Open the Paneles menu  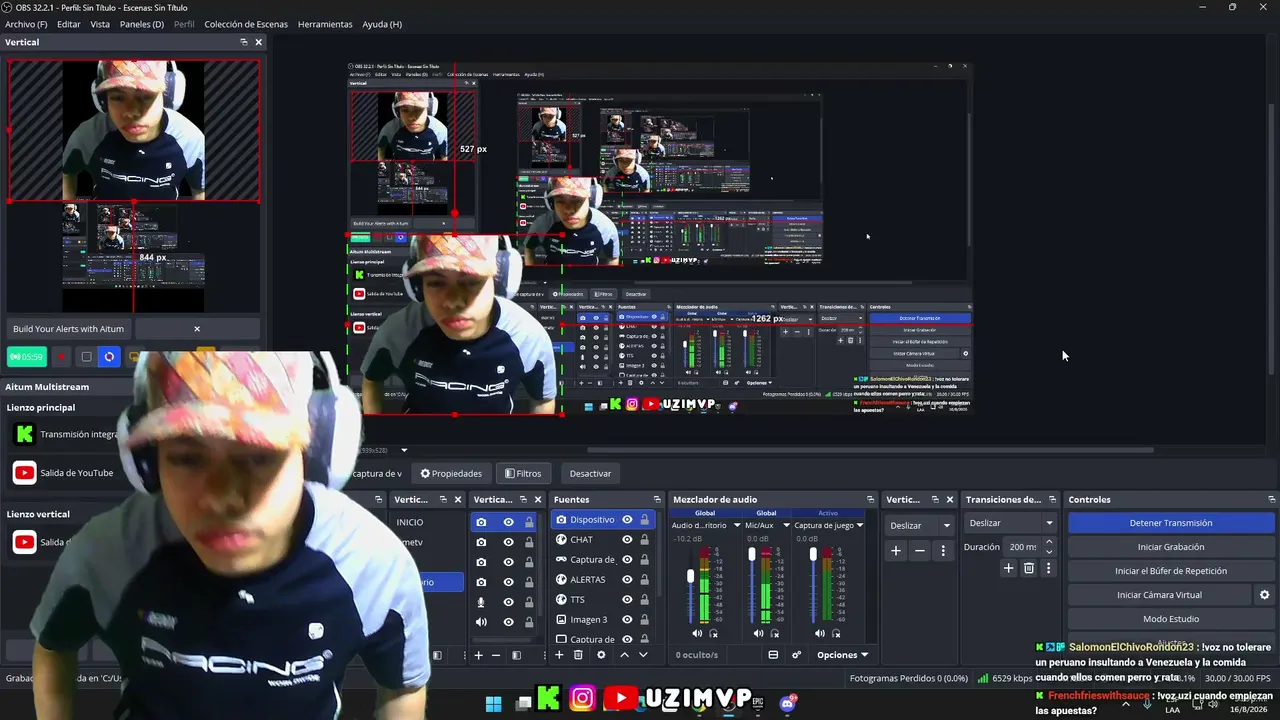tap(142, 24)
